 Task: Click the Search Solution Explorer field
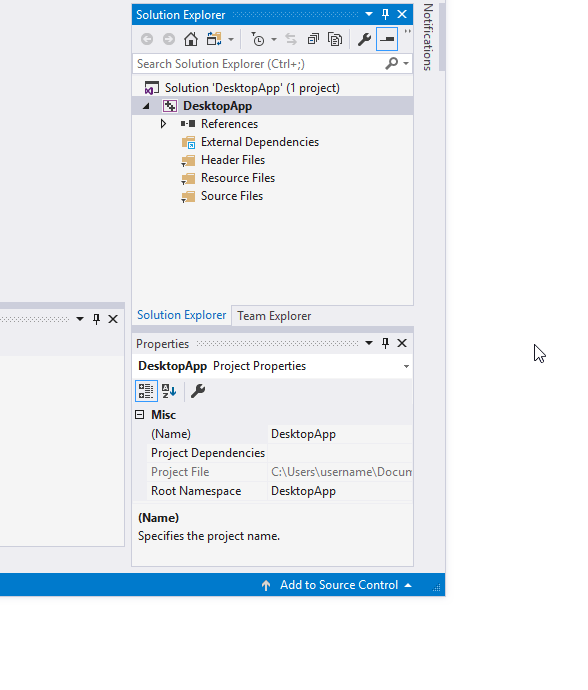pos(257,64)
